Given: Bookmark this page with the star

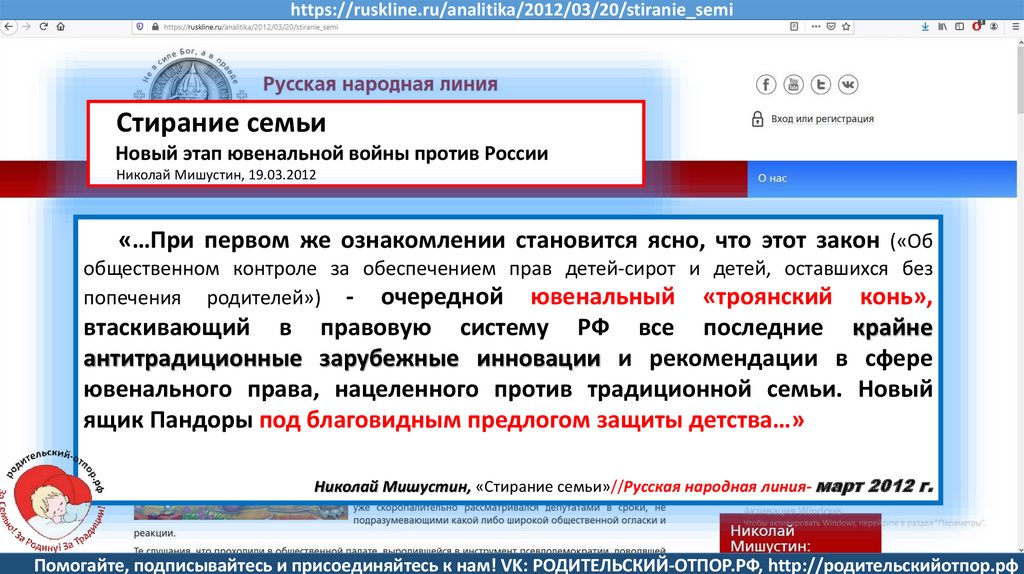Looking at the screenshot, I should [846, 27].
